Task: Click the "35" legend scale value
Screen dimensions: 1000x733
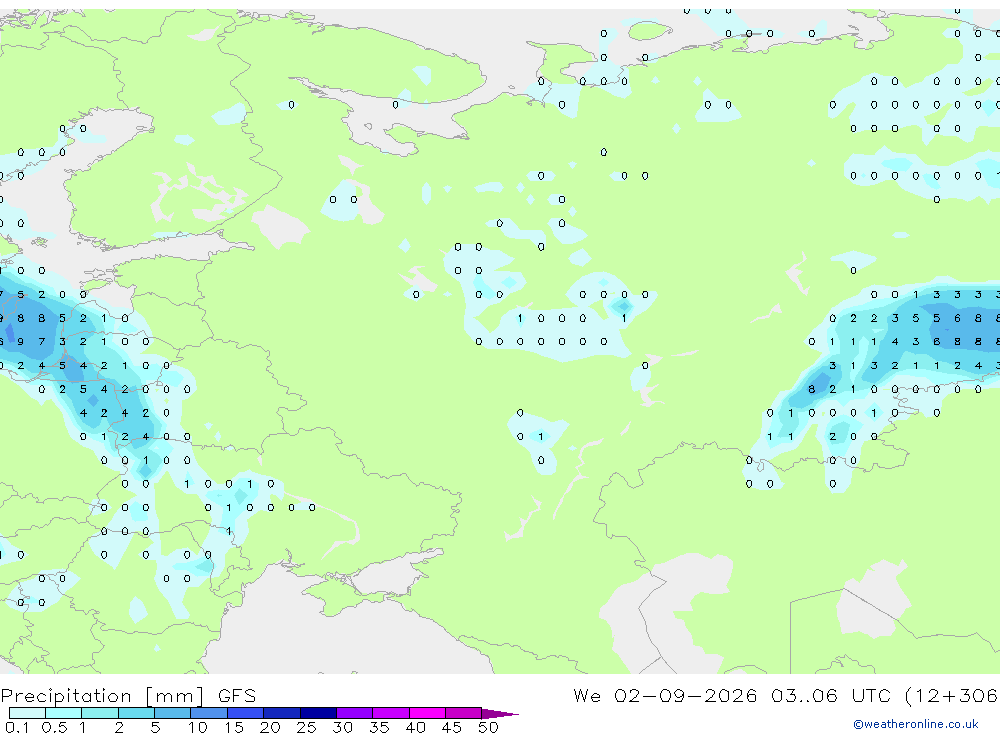Action: pyautogui.click(x=379, y=727)
